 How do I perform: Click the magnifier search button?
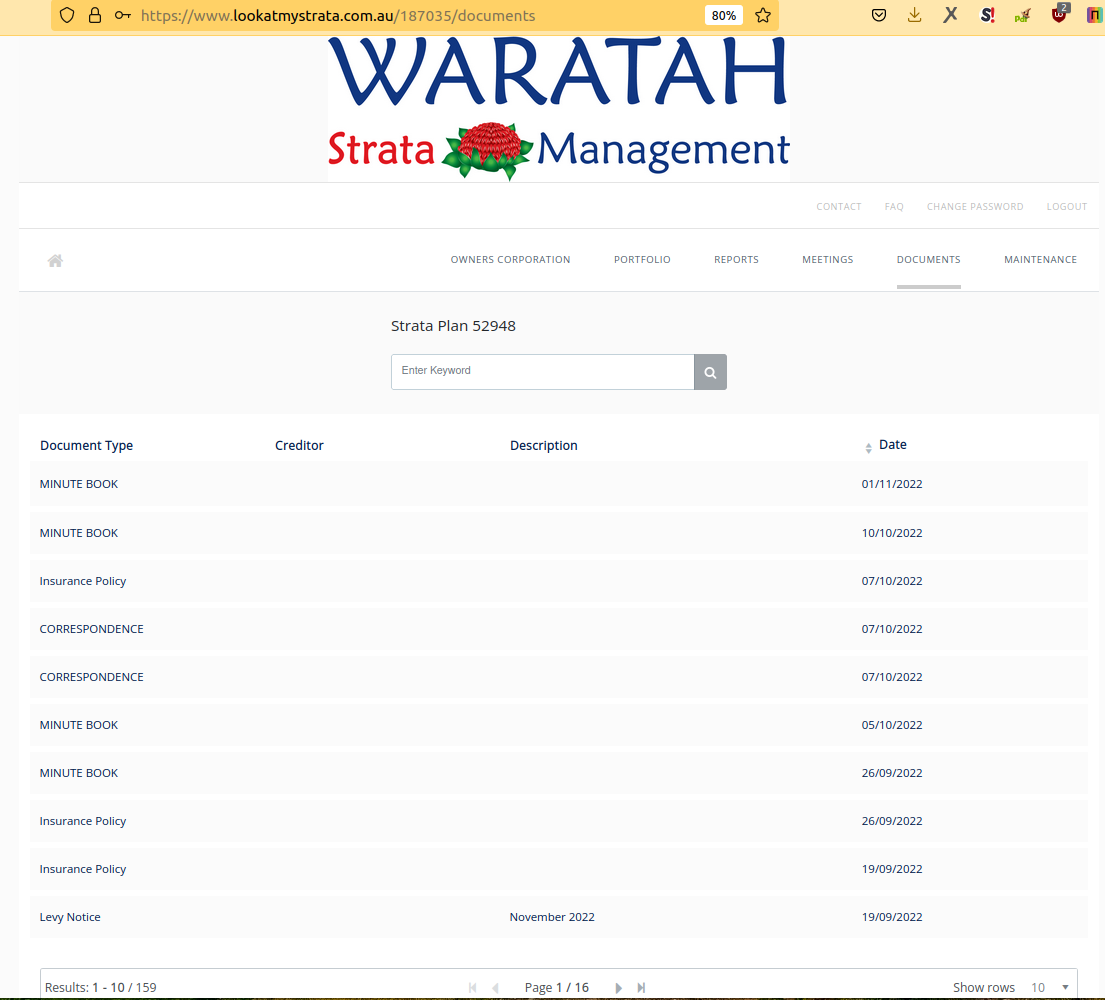pos(710,372)
